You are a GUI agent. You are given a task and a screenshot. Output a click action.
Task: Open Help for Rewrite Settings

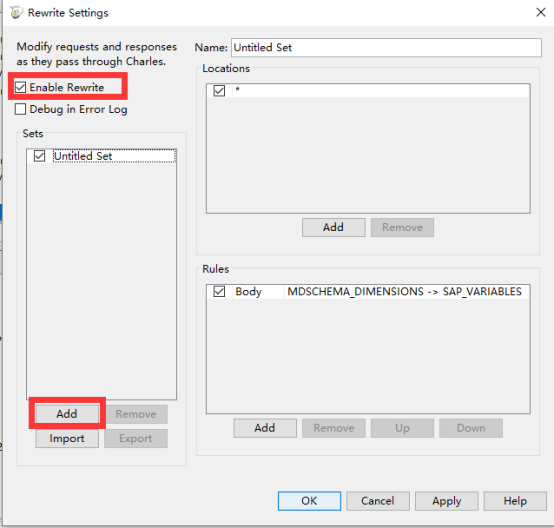(515, 501)
